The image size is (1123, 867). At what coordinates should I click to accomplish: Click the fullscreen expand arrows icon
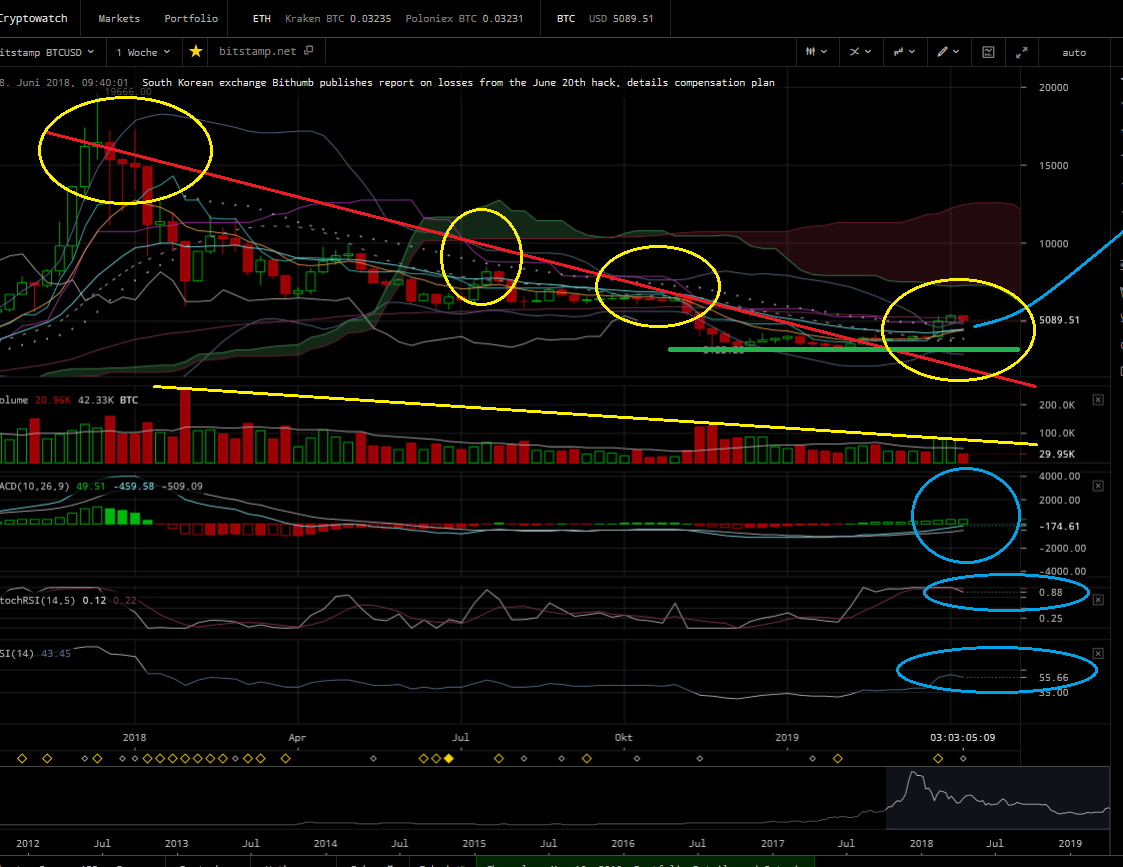coord(1021,52)
